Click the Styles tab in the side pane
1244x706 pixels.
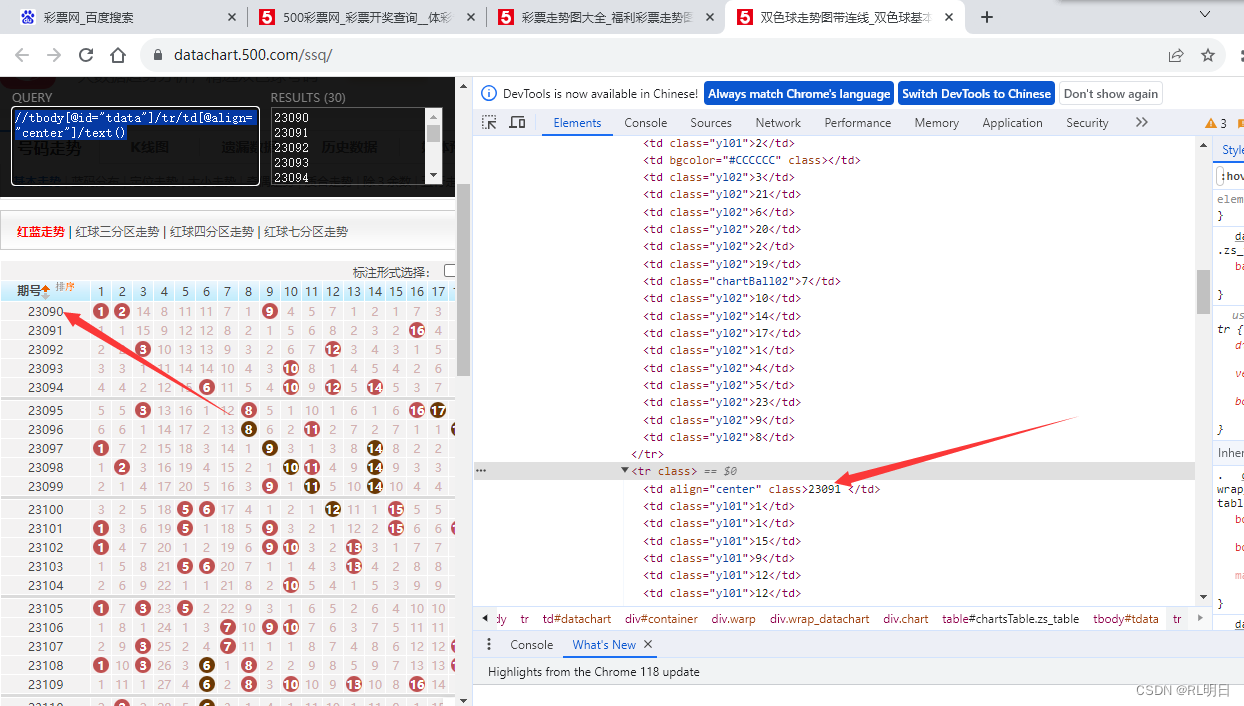tap(1233, 150)
